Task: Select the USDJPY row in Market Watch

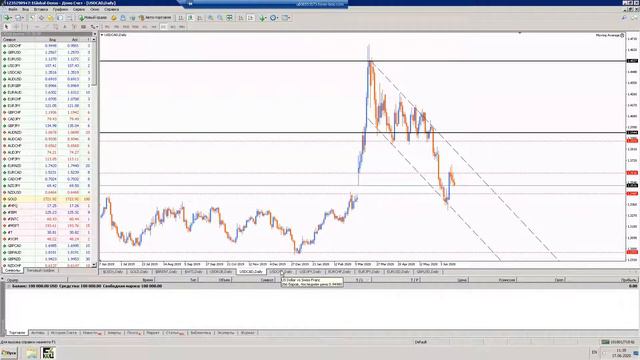Action: (x=48, y=65)
